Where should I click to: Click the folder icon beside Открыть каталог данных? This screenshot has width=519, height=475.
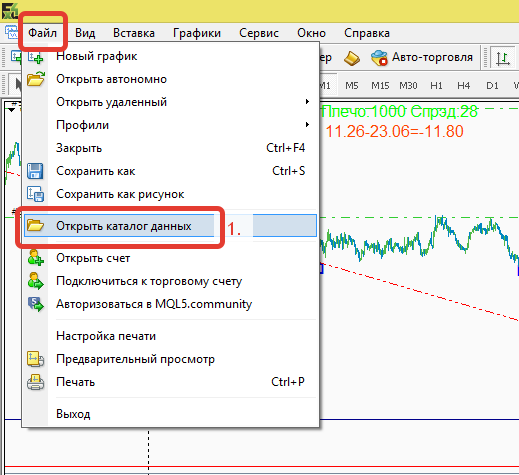[35, 225]
